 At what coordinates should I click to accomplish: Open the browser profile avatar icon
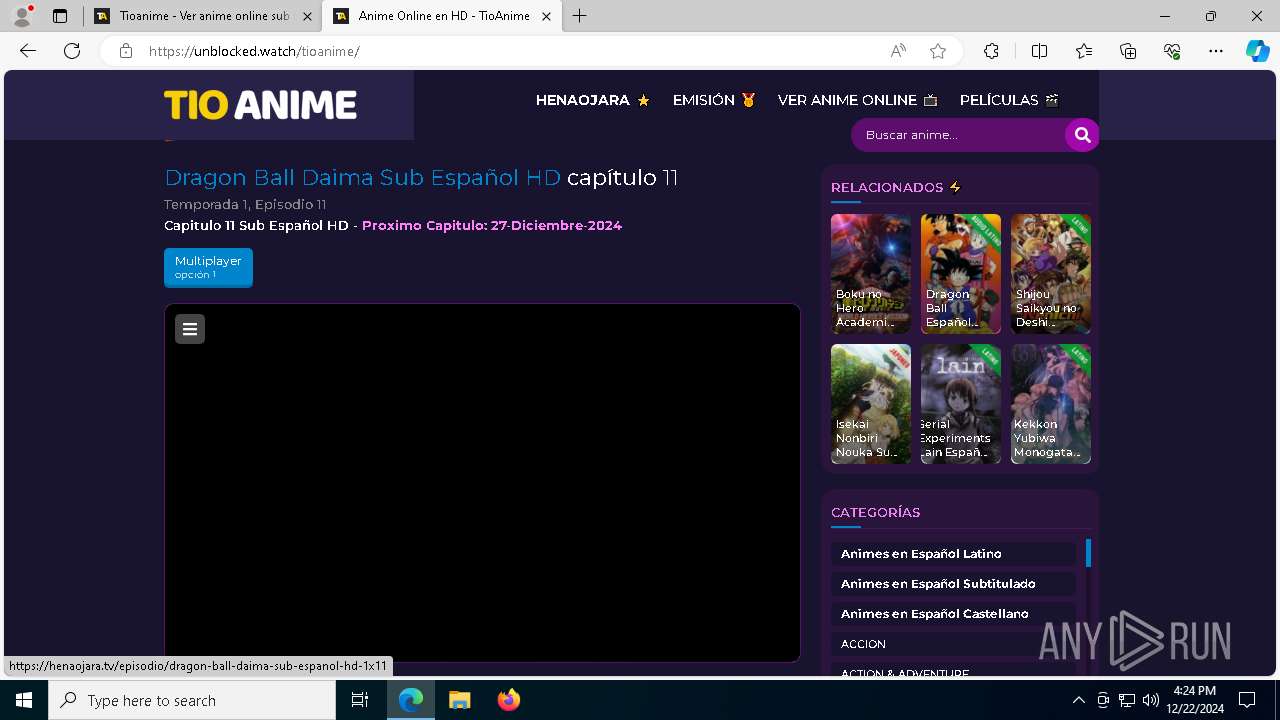[22, 16]
